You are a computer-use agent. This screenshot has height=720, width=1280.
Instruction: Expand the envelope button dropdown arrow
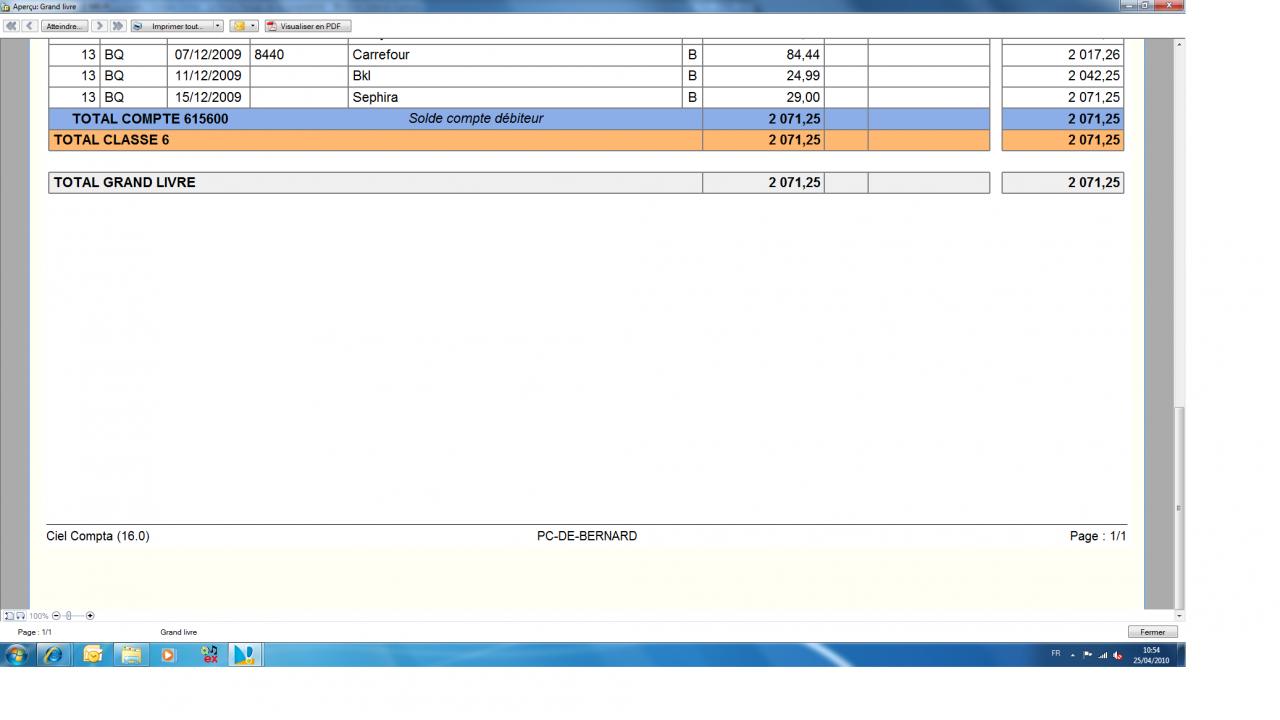click(253, 26)
